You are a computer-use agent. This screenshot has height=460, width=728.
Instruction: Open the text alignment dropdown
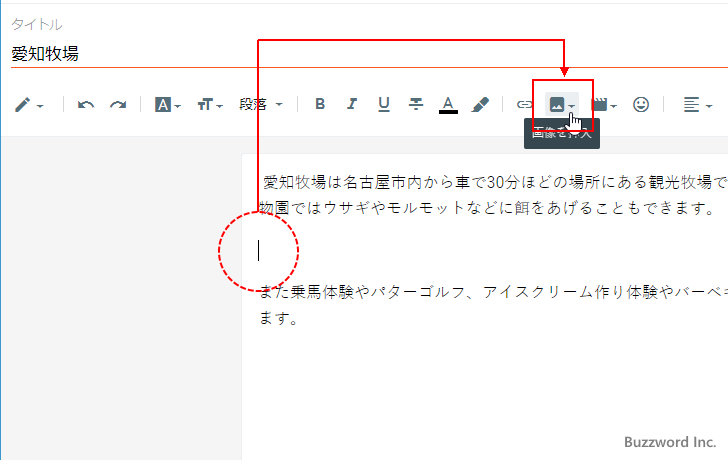coord(697,105)
